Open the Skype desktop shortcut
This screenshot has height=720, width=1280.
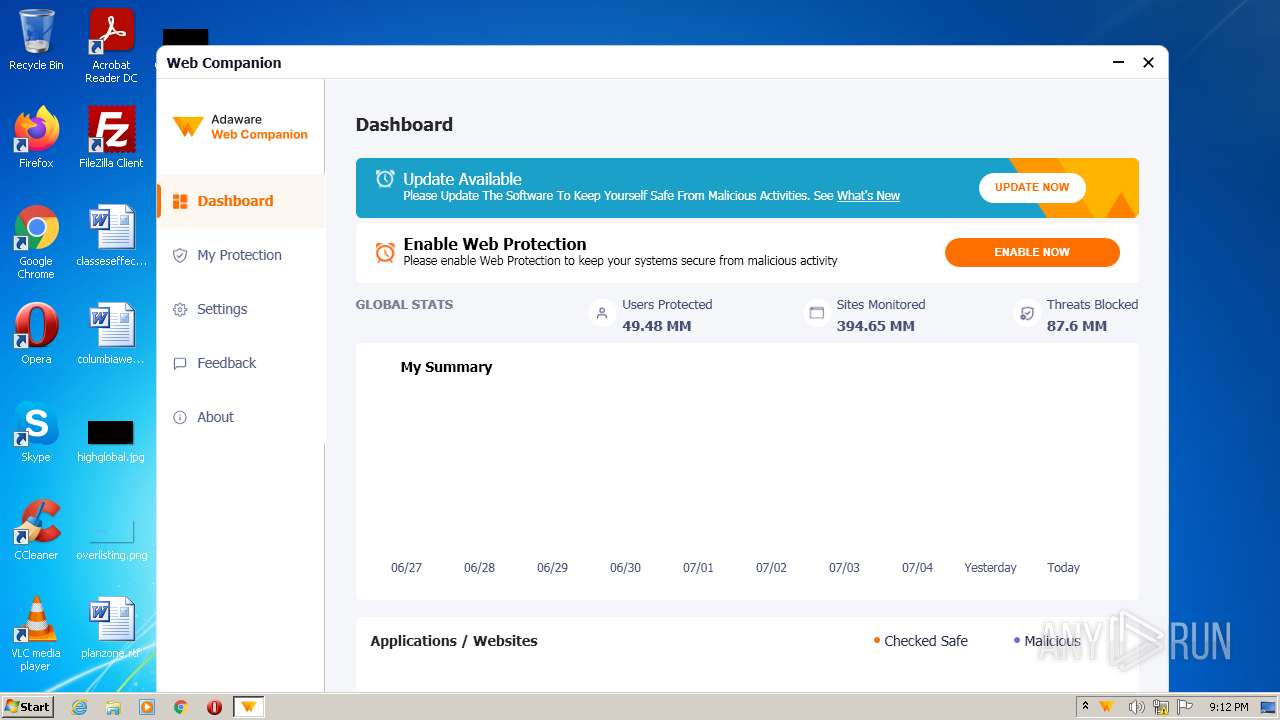pyautogui.click(x=36, y=432)
